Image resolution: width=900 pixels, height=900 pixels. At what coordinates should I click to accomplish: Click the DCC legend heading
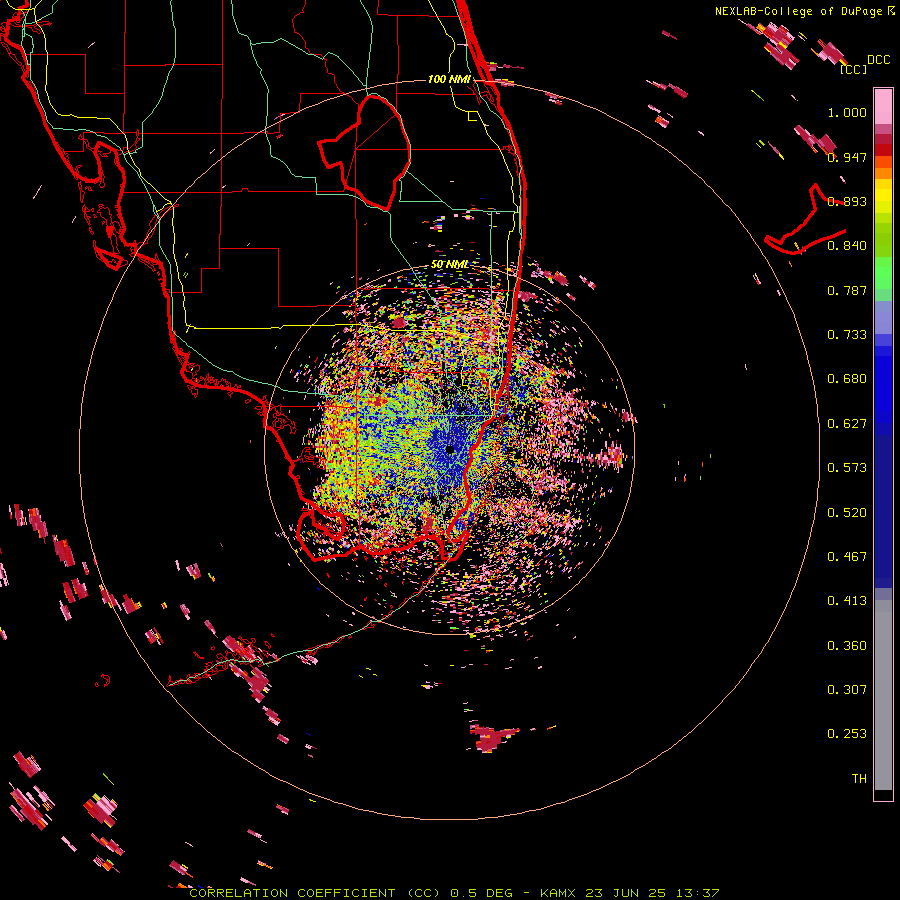(x=878, y=60)
